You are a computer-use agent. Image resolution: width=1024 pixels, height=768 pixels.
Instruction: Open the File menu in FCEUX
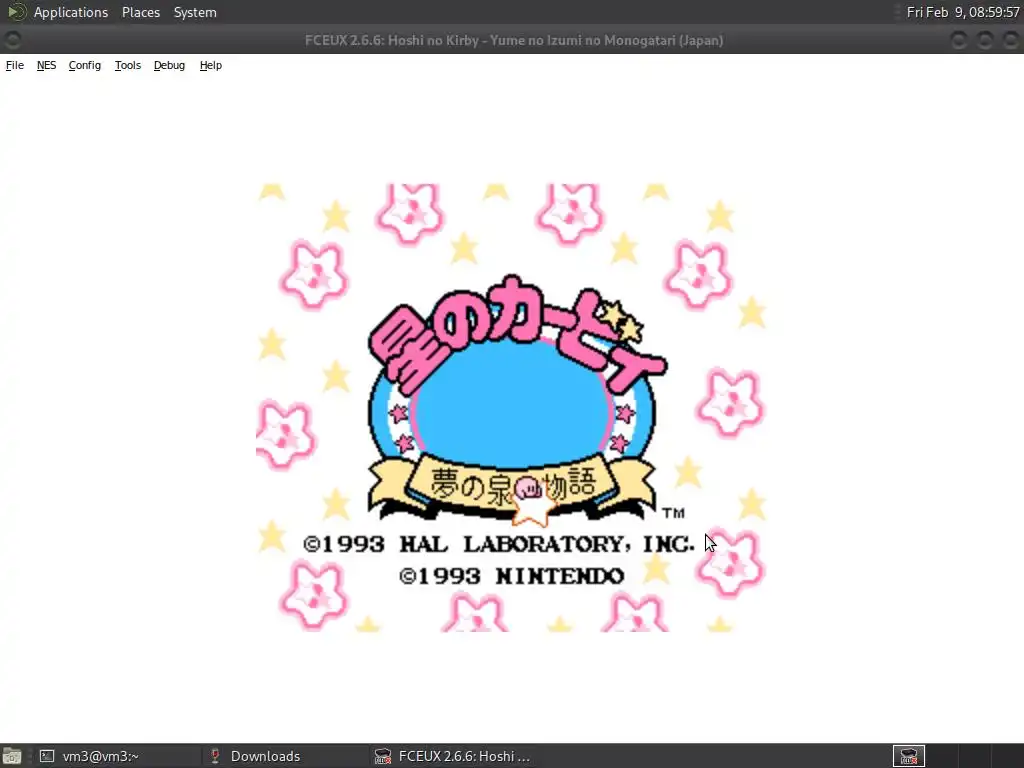pyautogui.click(x=14, y=65)
